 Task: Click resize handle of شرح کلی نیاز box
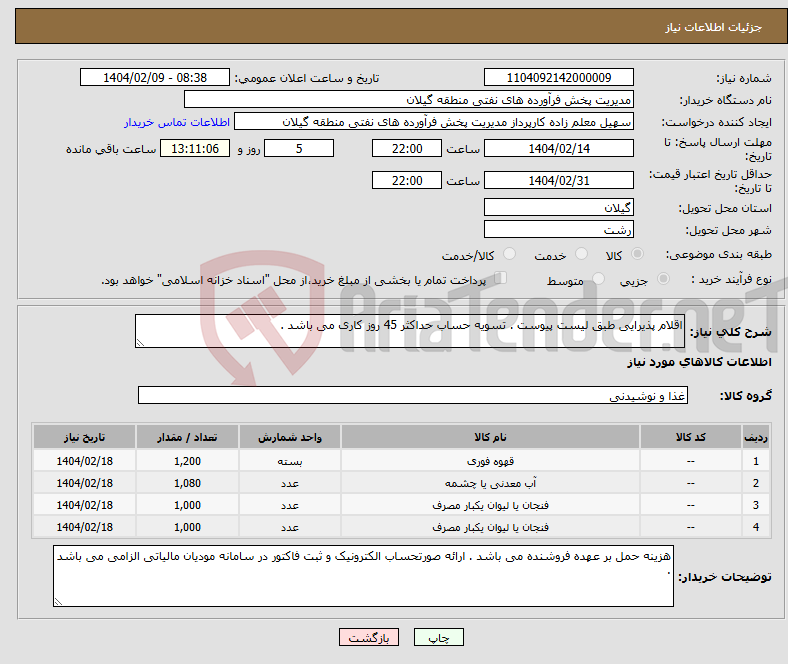pyautogui.click(x=141, y=343)
